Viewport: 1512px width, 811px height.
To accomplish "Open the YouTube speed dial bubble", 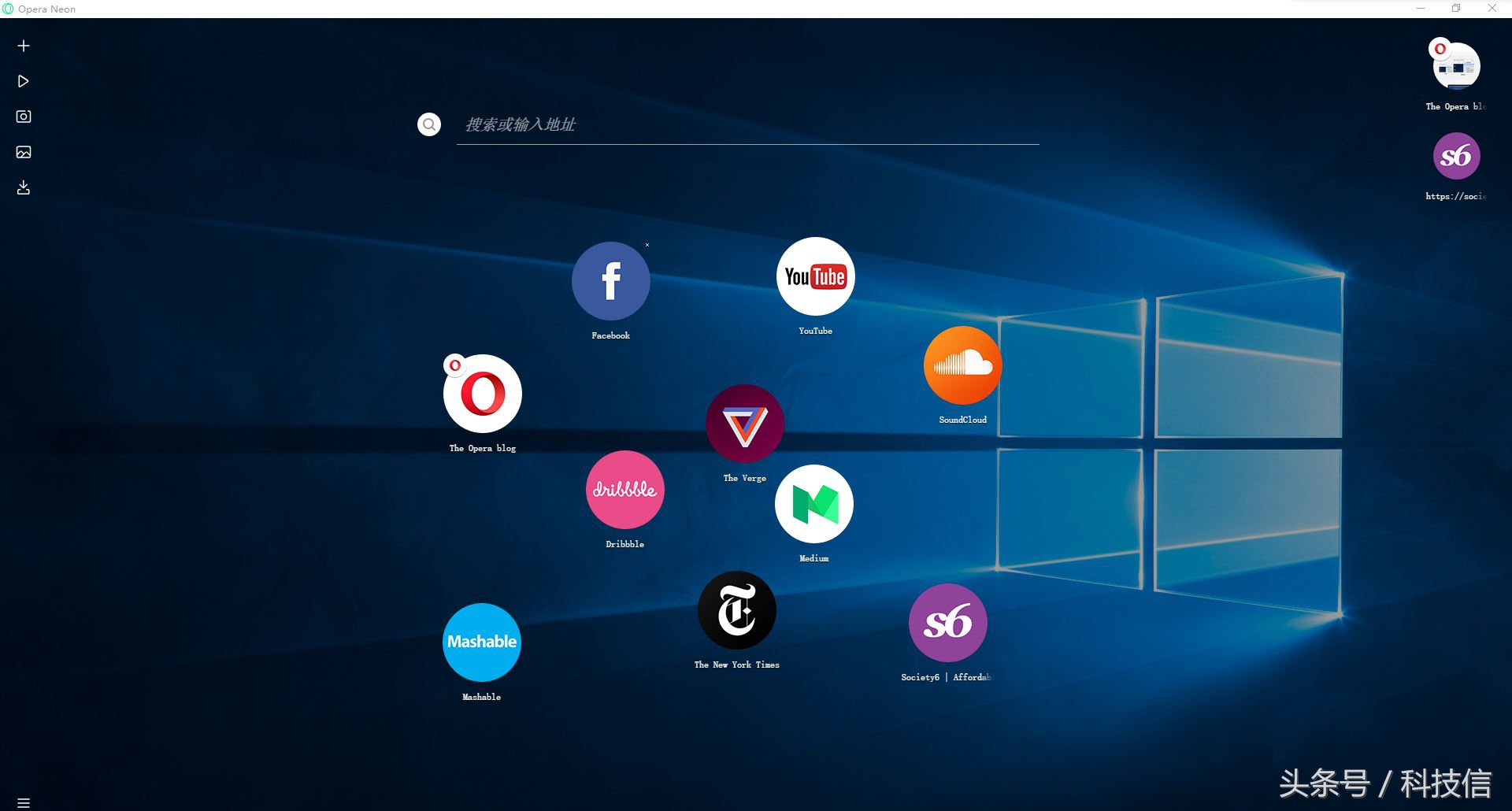I will click(816, 276).
